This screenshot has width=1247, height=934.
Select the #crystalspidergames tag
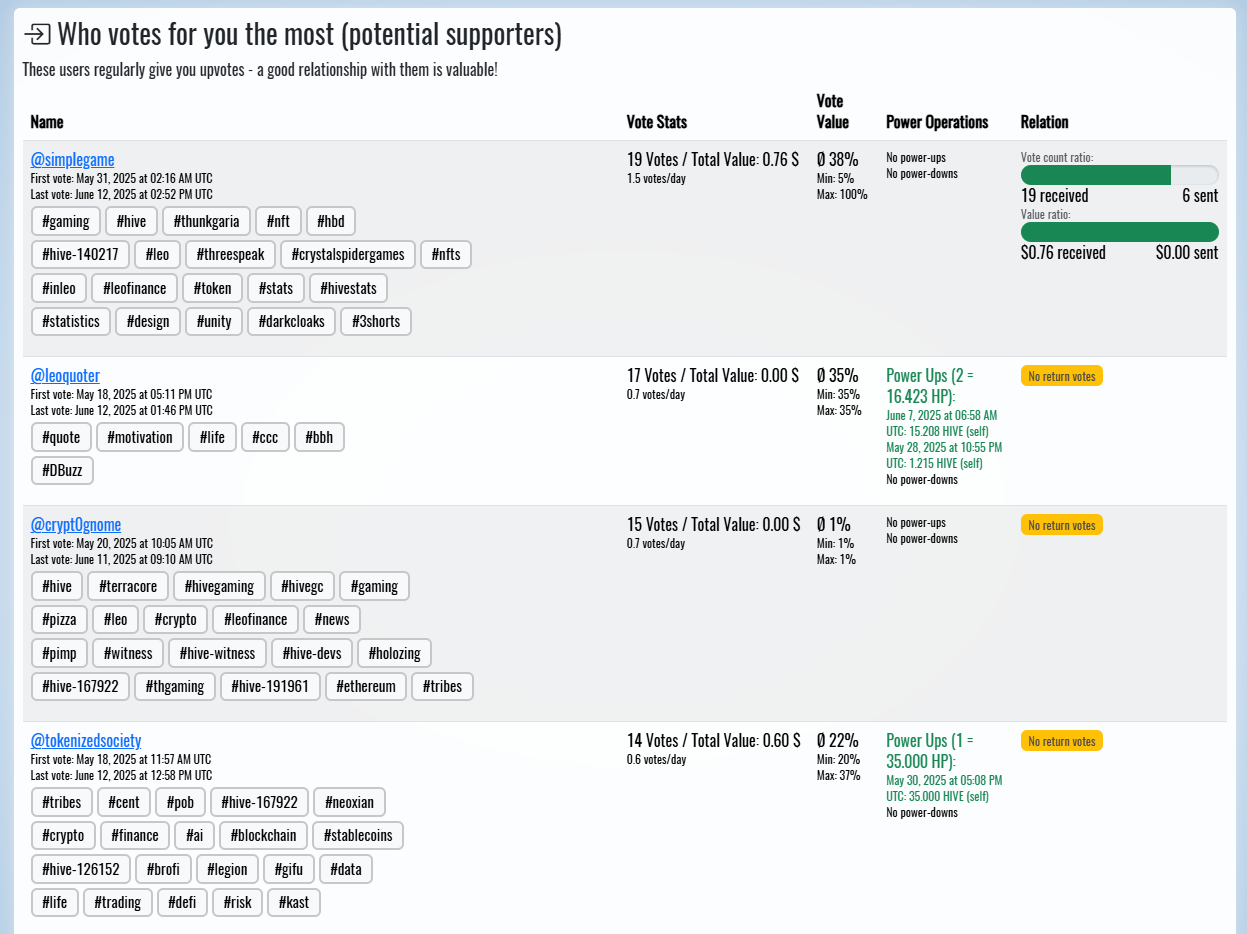point(348,254)
